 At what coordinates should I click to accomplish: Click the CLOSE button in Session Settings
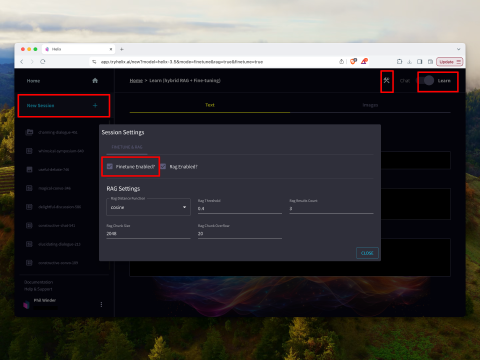pos(367,253)
